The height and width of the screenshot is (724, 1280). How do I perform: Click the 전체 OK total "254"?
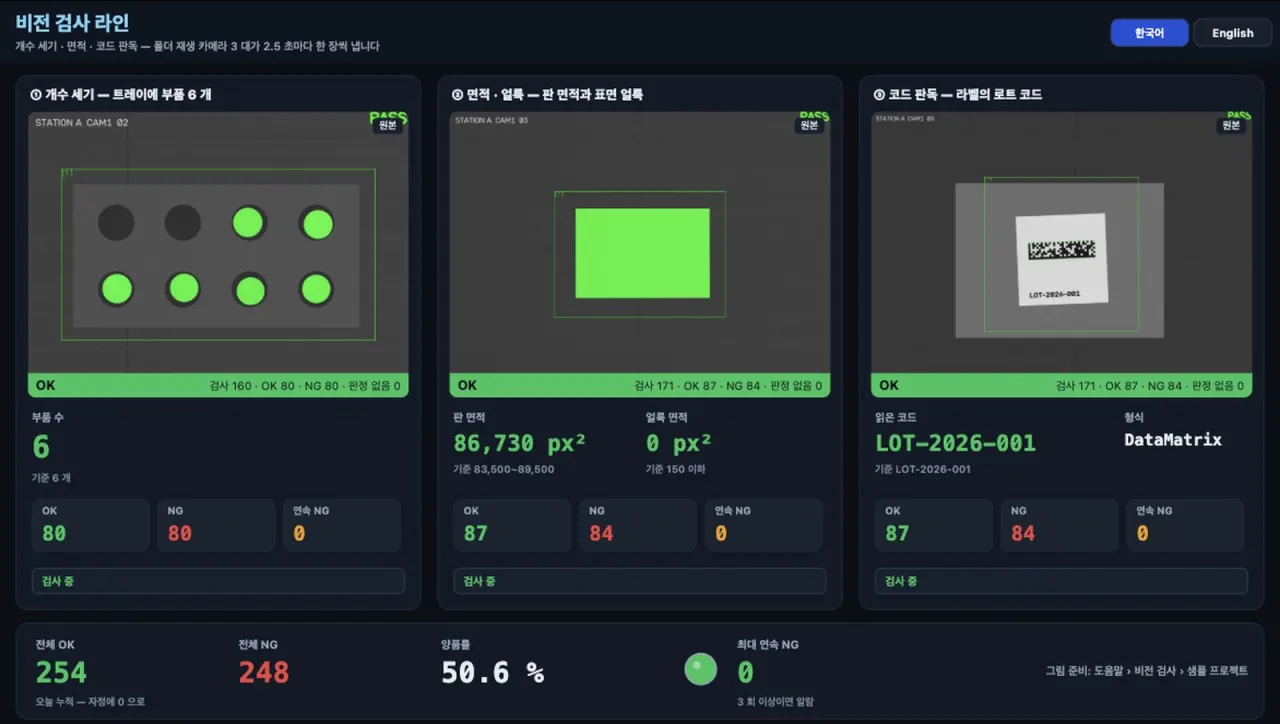click(61, 672)
